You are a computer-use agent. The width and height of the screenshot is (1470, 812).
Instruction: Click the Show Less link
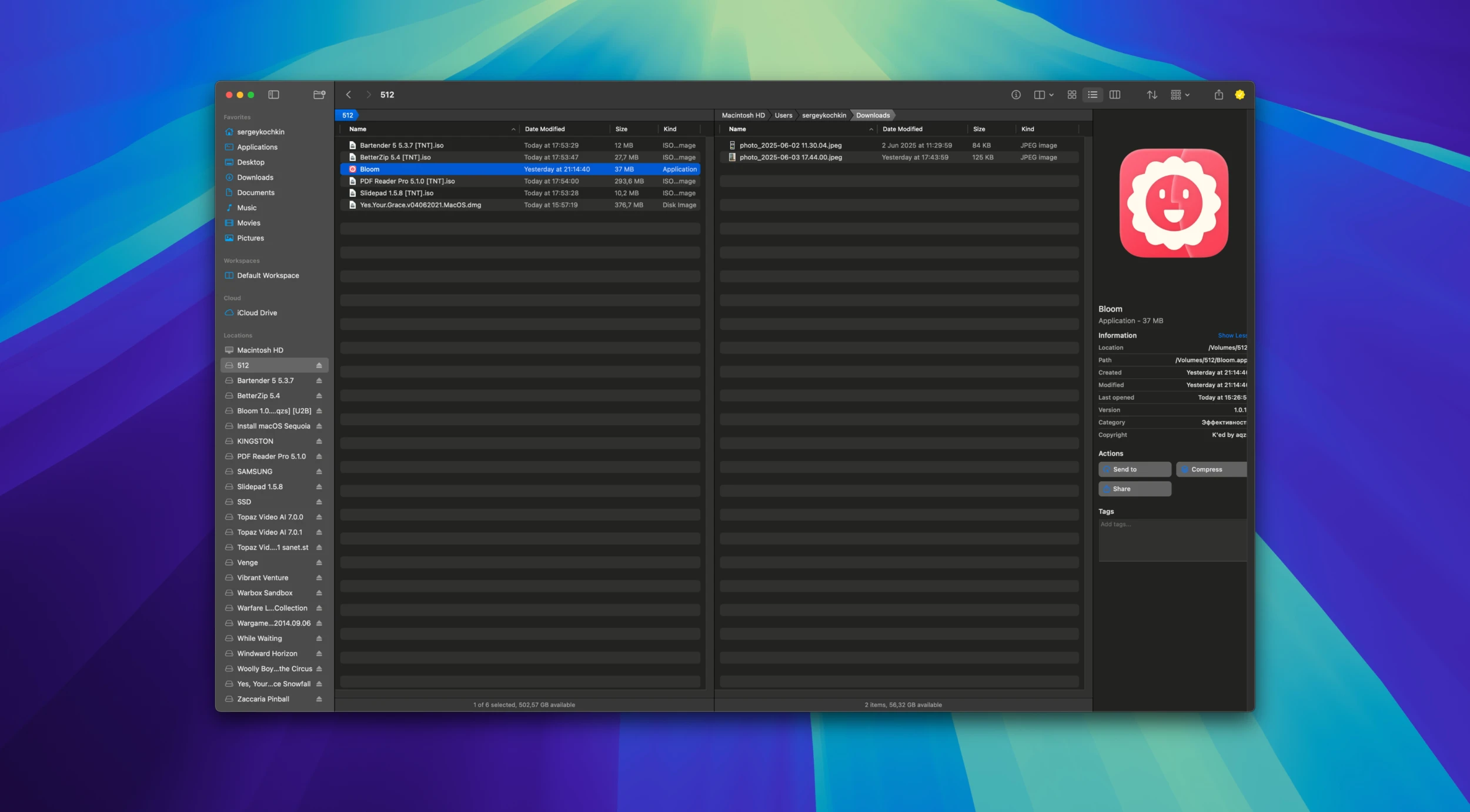[x=1233, y=335]
